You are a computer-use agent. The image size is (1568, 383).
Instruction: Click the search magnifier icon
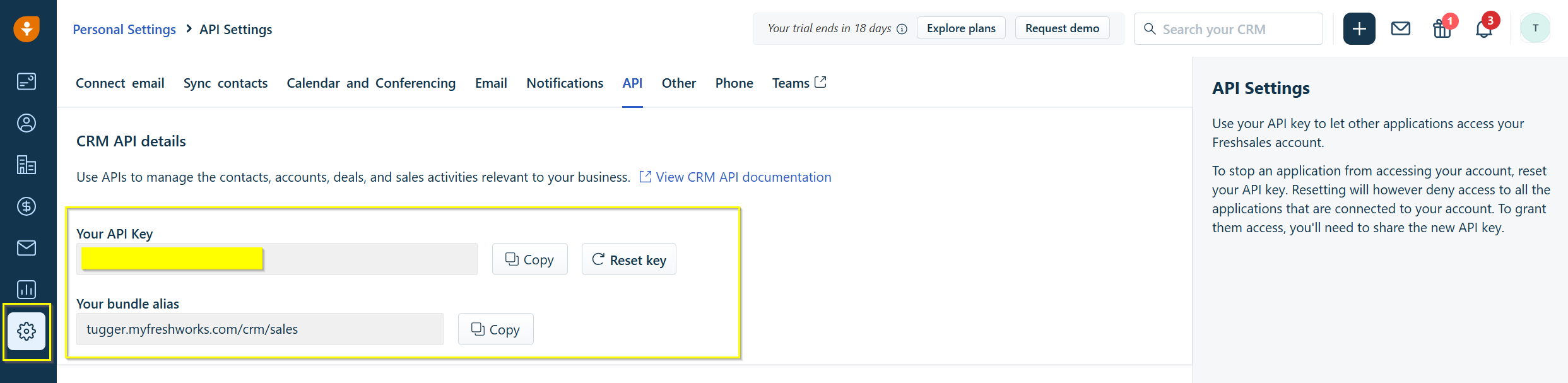point(1150,29)
